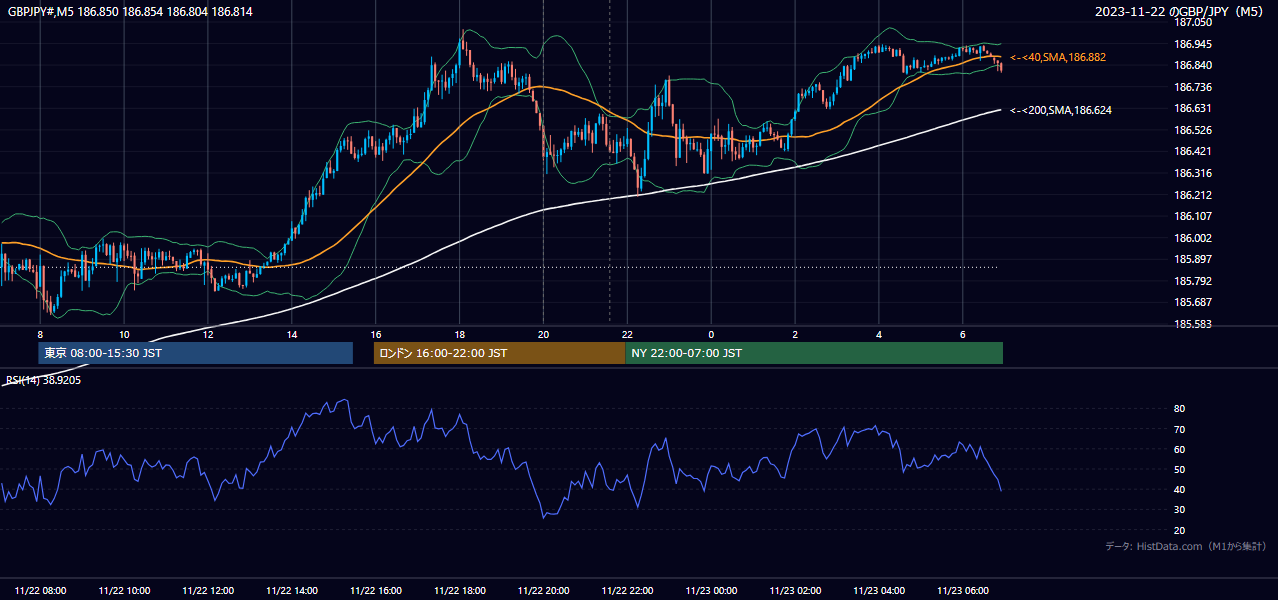Click RSI scale label 60

(1180, 449)
